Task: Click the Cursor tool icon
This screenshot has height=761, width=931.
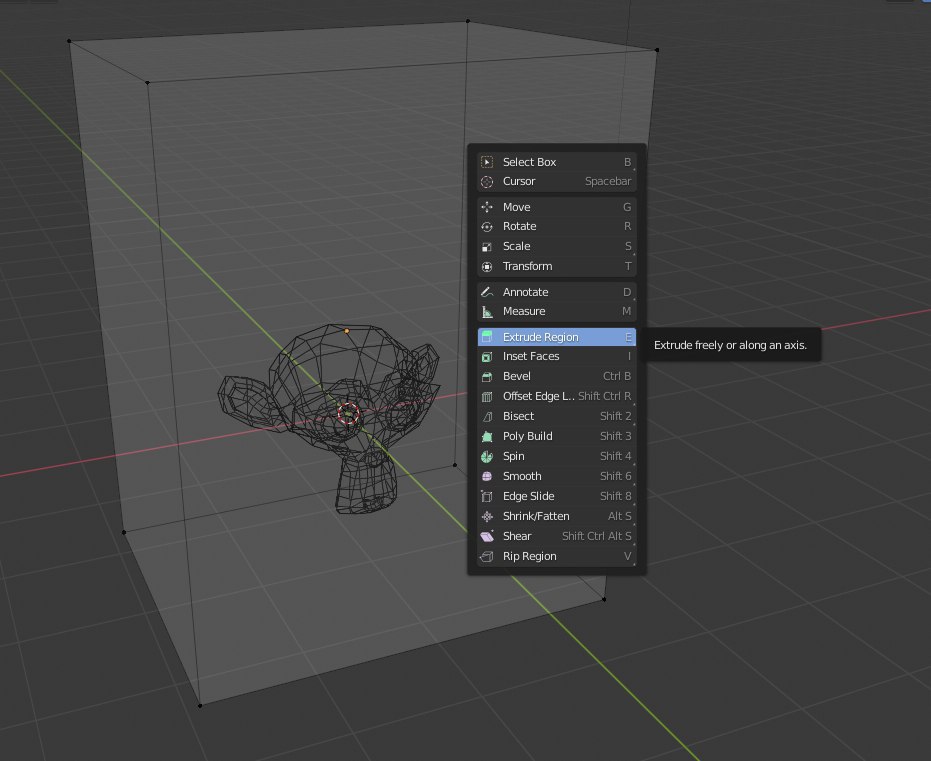Action: pos(487,182)
